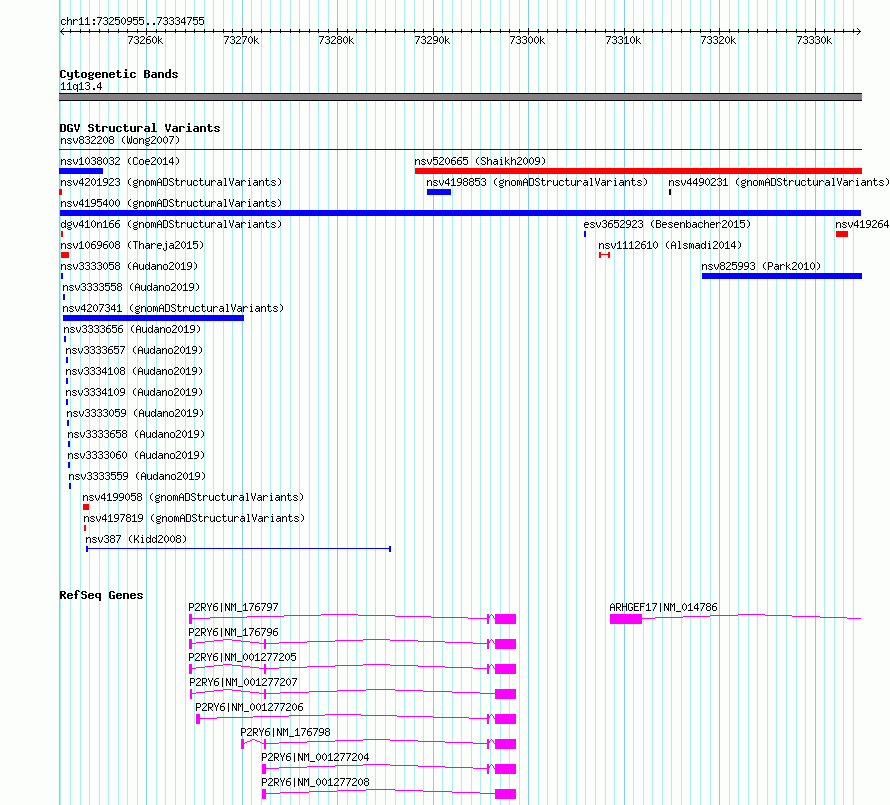Click the nsv520665 (Shaikh2009) label
The image size is (890, 805).
480,161
